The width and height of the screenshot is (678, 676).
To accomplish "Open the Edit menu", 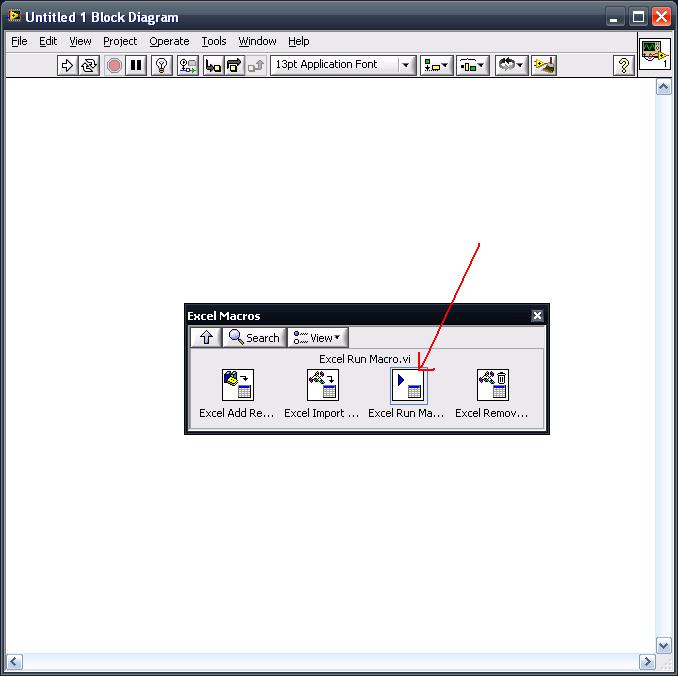I will 48,41.
